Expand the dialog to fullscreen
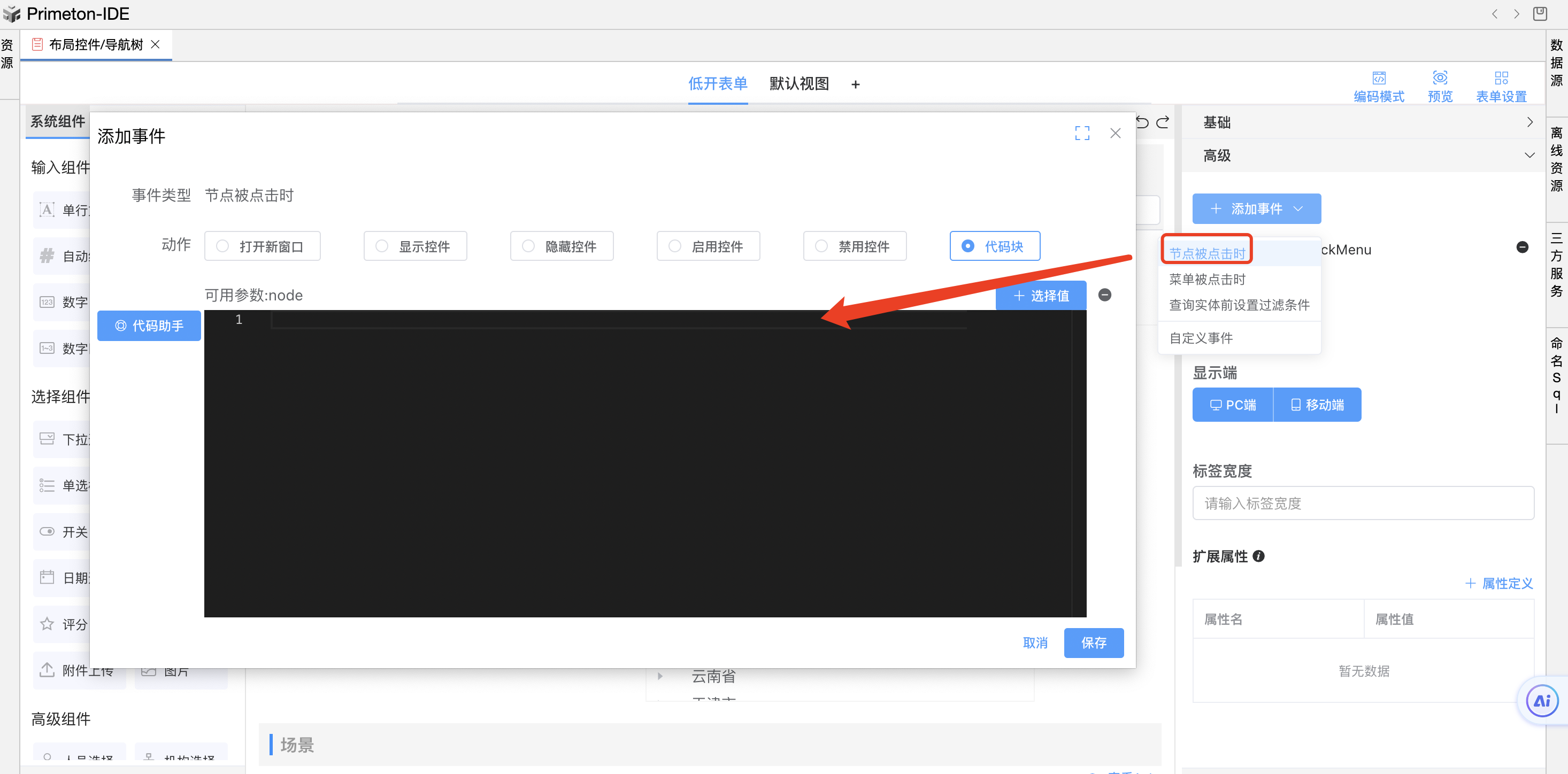This screenshot has width=1568, height=774. (1082, 133)
